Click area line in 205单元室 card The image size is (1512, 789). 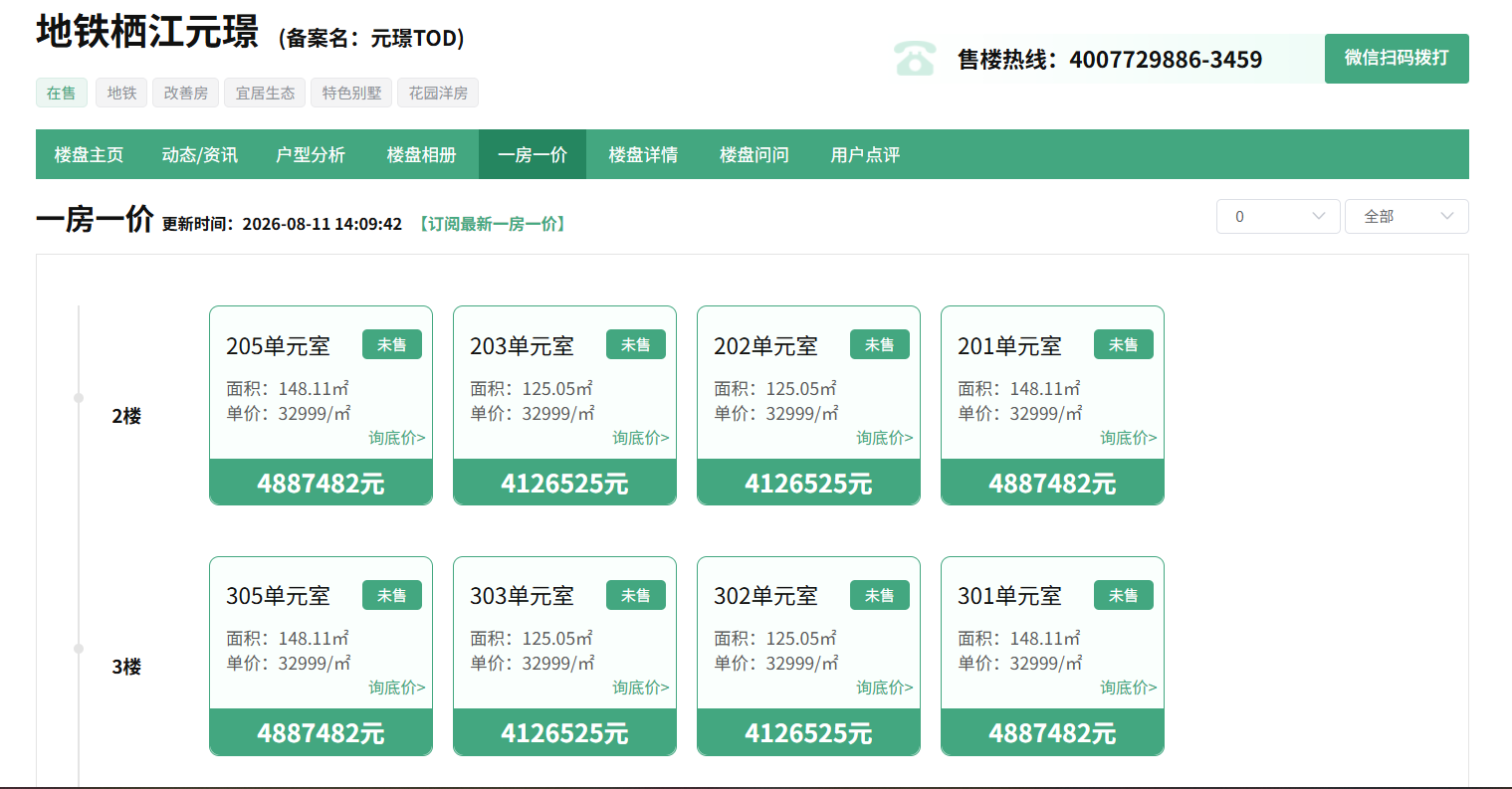click(x=287, y=389)
